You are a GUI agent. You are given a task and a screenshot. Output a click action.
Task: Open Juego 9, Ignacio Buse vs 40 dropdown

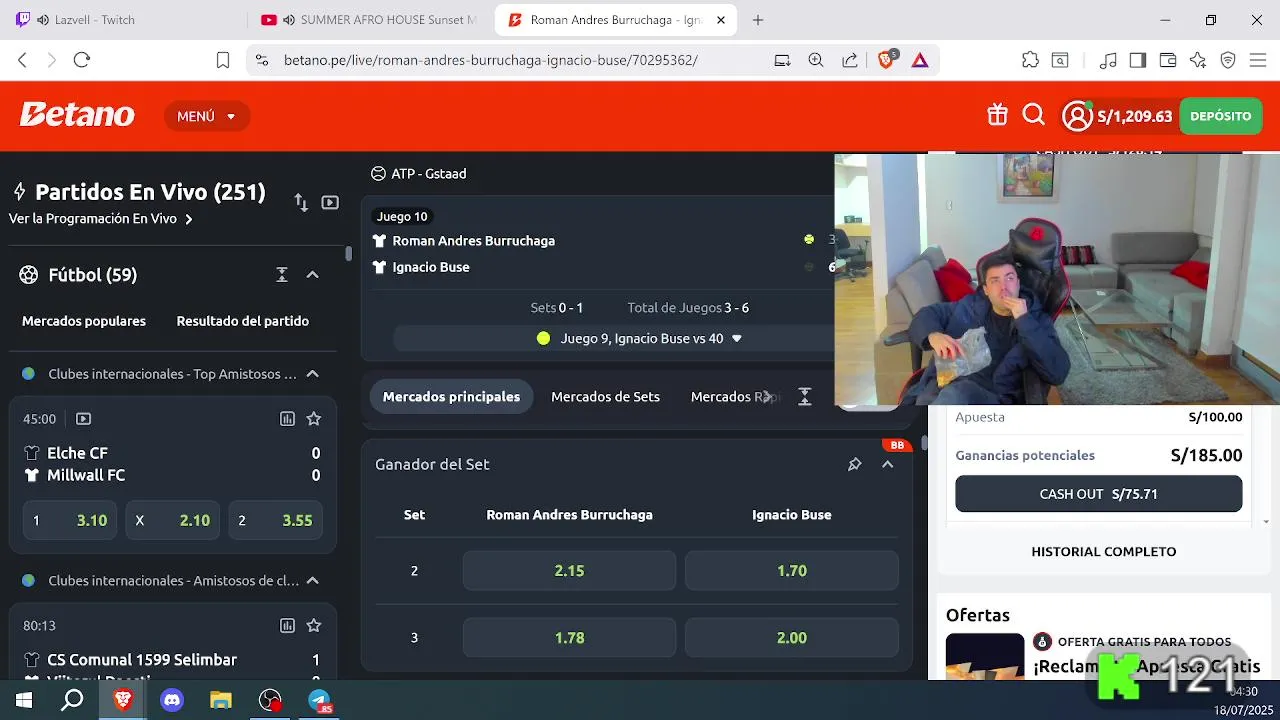point(640,338)
